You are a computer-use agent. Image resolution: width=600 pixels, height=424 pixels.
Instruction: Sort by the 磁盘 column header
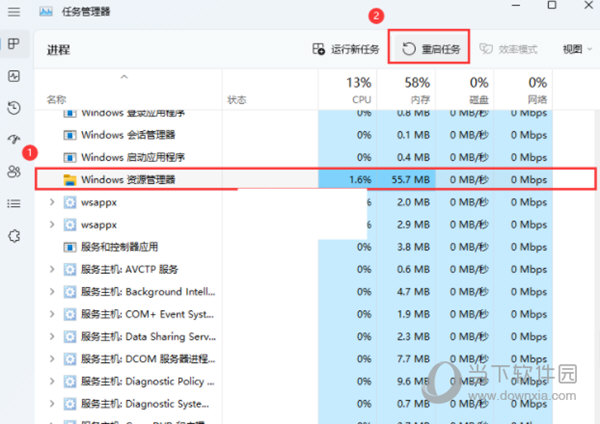tap(465, 90)
